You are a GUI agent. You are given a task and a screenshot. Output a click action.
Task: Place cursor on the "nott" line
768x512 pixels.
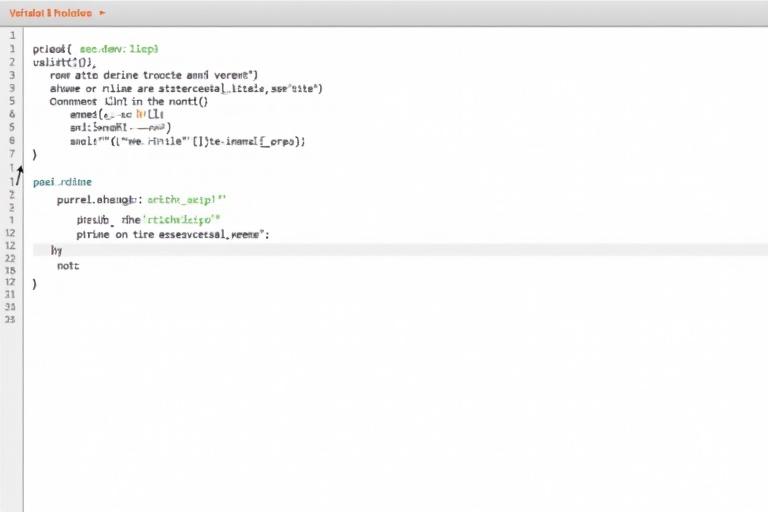click(x=68, y=266)
